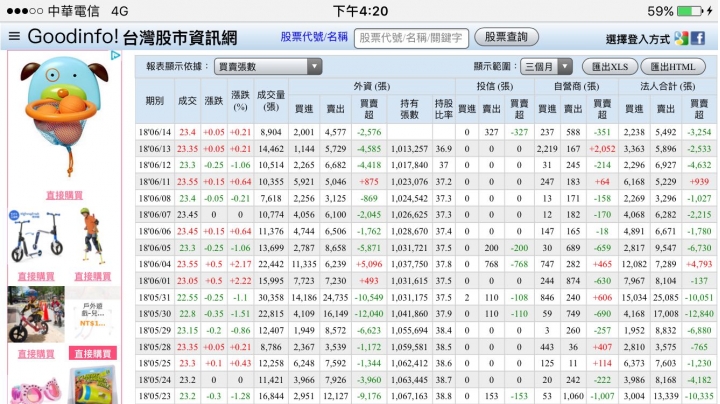Click the Goodinfo! 台灣股市資訊網 title

pos(132,37)
